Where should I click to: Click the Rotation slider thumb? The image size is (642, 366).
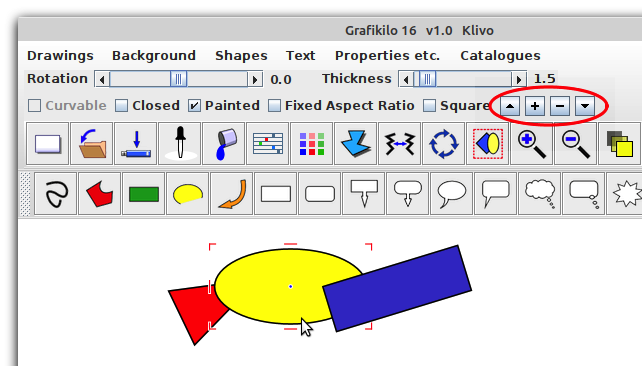[179, 79]
